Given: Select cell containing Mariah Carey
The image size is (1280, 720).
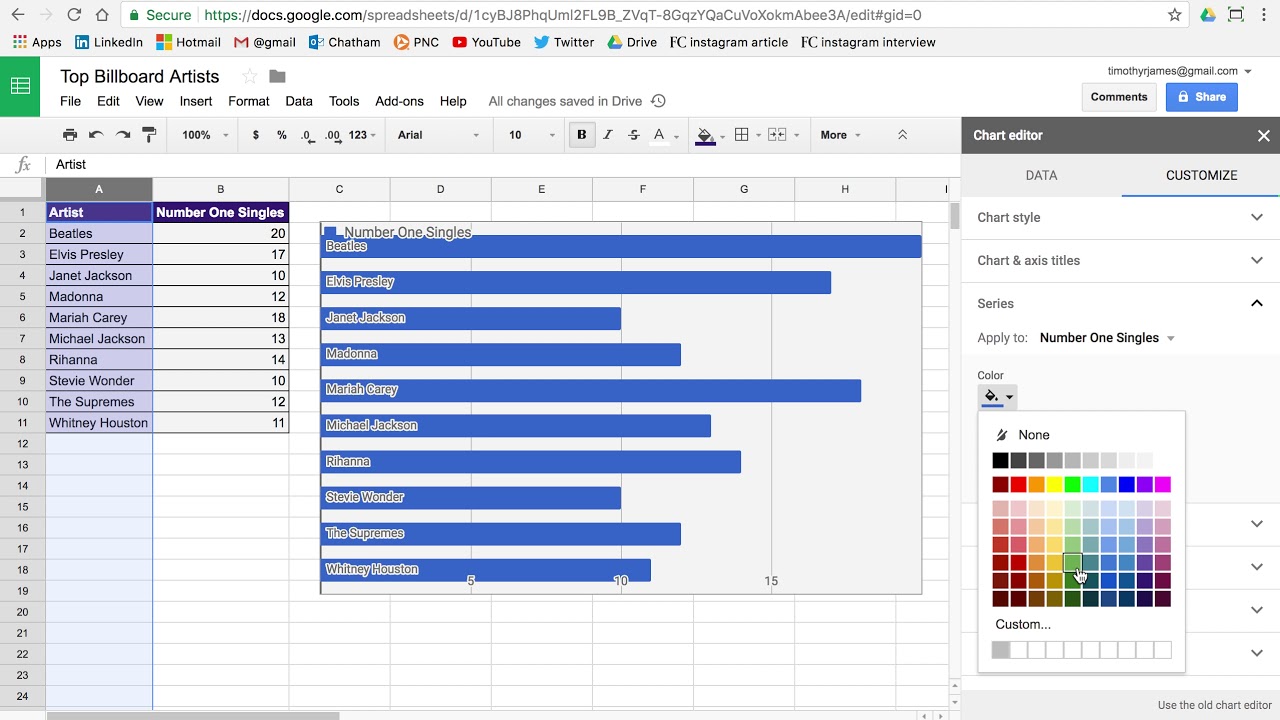Looking at the screenshot, I should (x=99, y=317).
